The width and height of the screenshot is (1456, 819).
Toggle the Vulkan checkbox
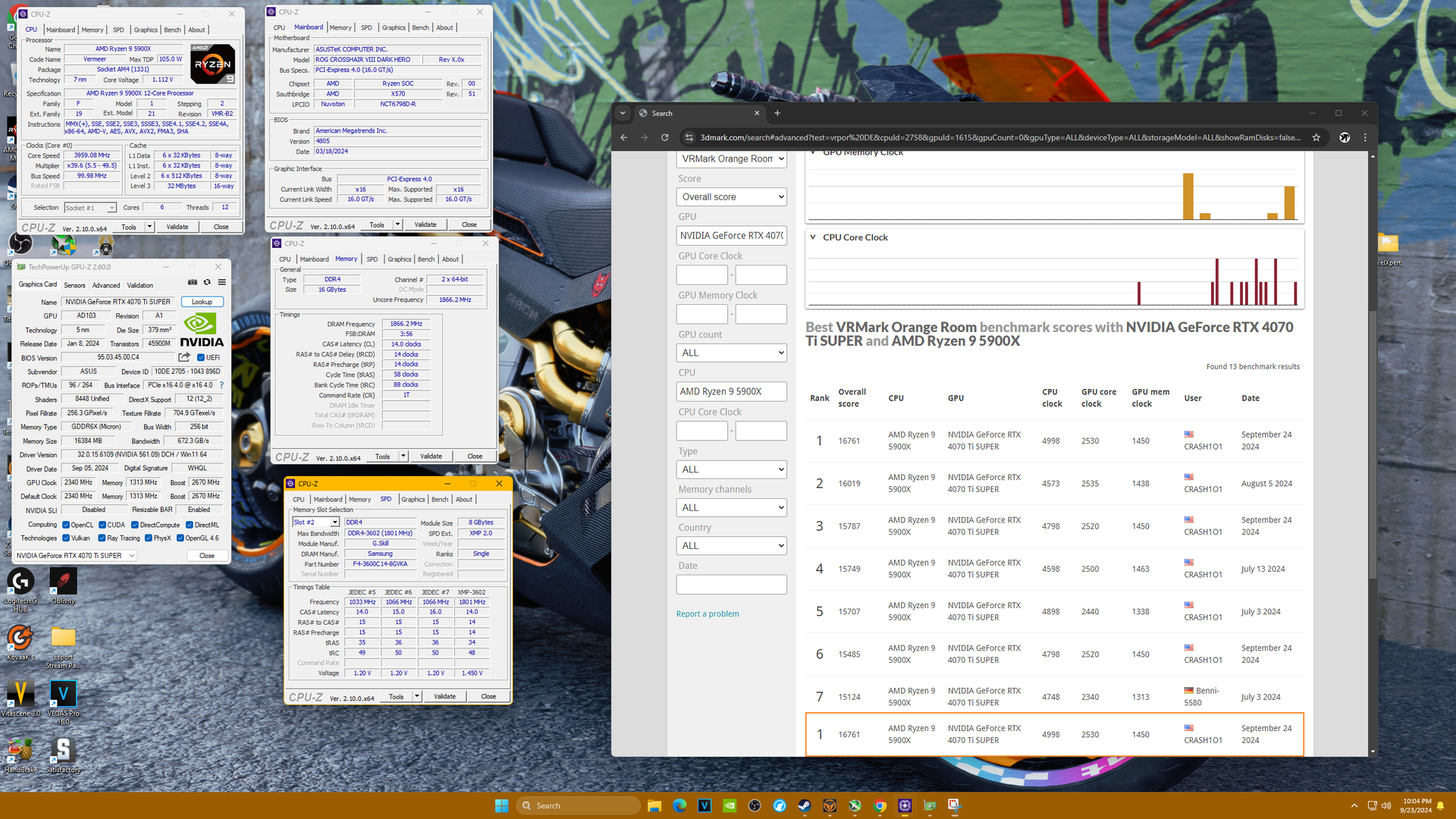coord(66,538)
